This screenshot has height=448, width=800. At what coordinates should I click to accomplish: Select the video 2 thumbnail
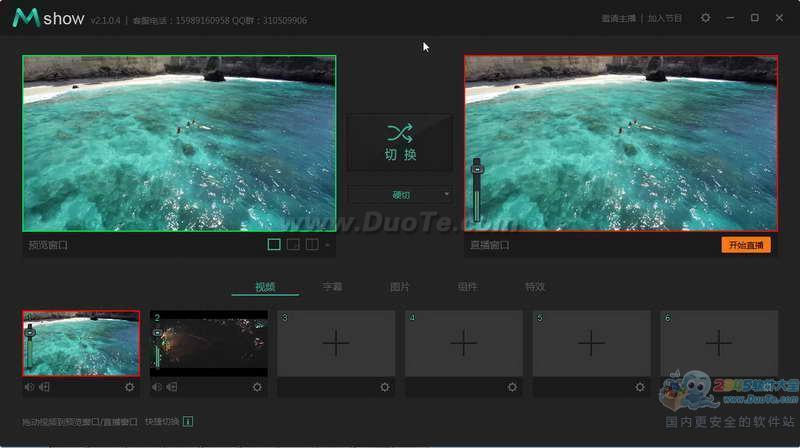209,344
